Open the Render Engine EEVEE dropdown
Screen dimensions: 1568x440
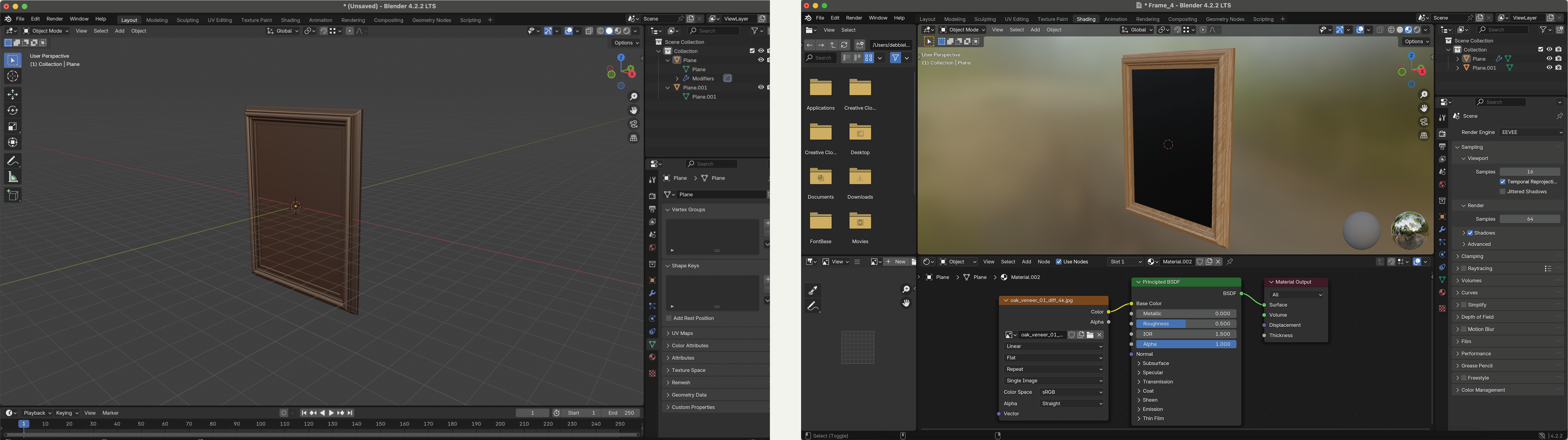point(1531,132)
